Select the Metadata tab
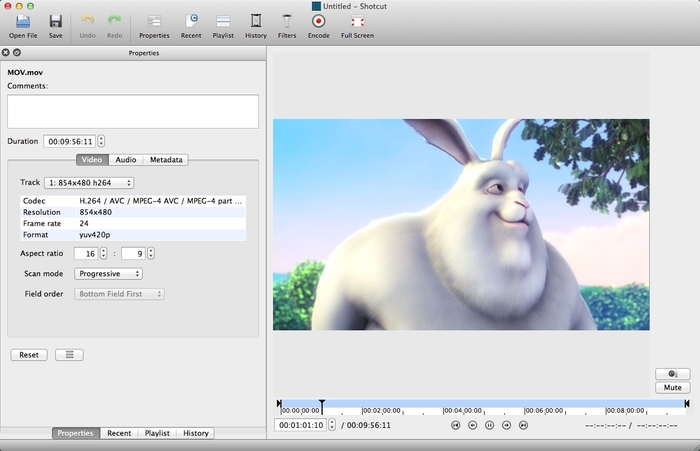This screenshot has height=451, width=700. 166,160
